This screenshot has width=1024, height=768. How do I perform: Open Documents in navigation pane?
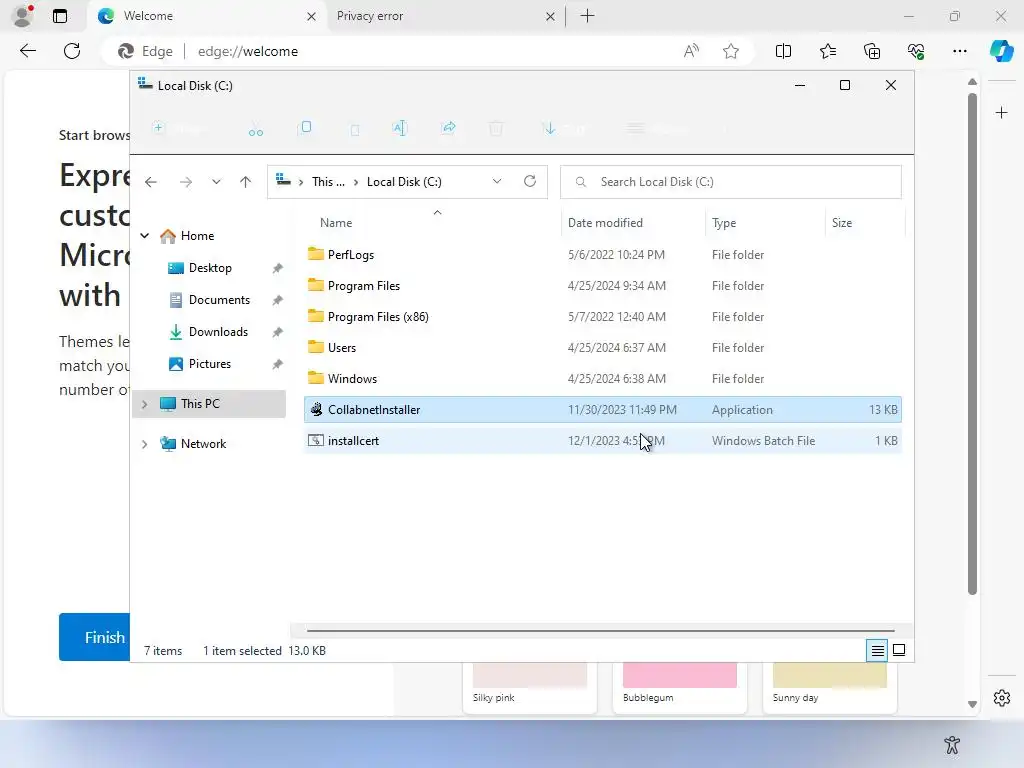coord(219,300)
